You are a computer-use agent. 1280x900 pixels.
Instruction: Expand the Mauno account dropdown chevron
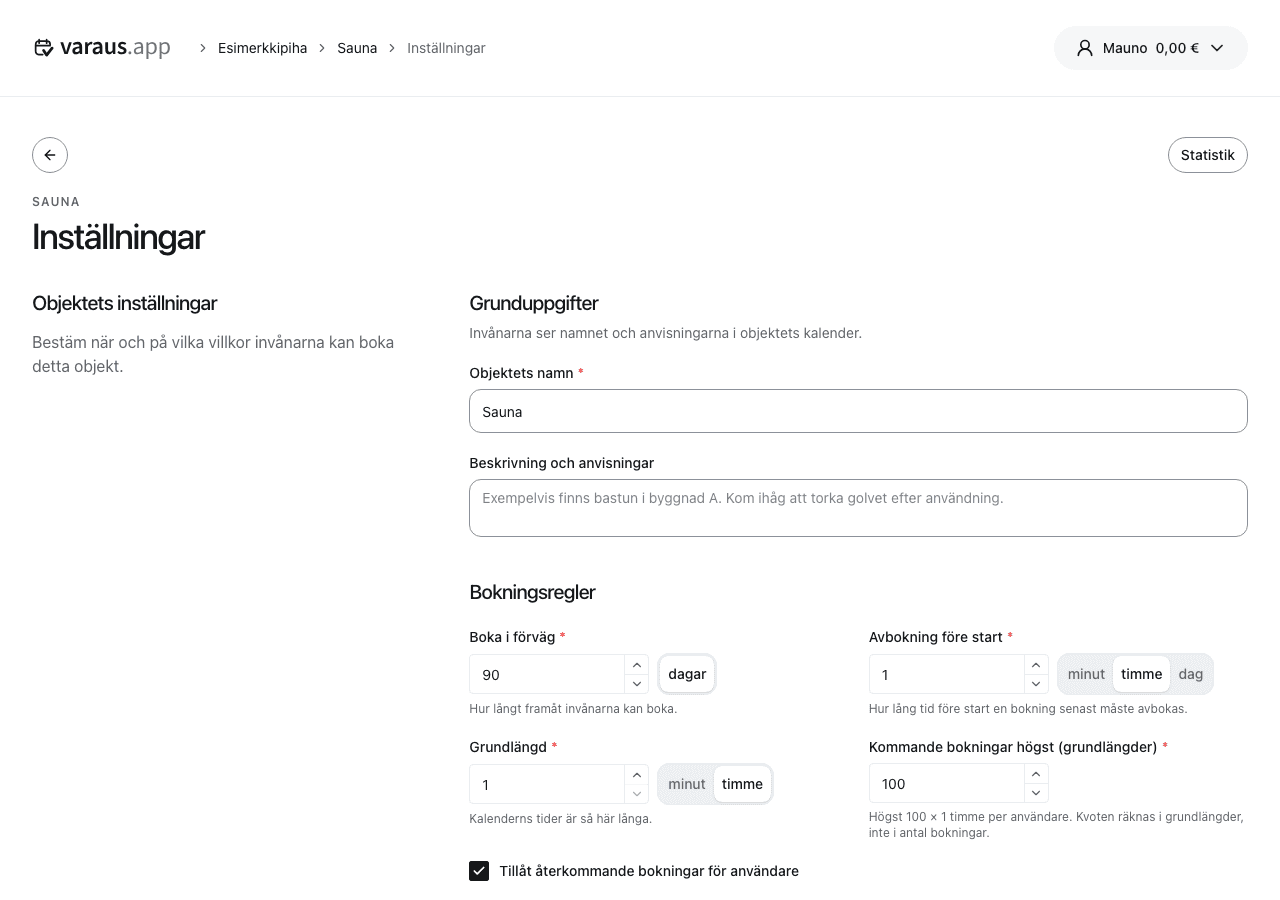coord(1217,48)
